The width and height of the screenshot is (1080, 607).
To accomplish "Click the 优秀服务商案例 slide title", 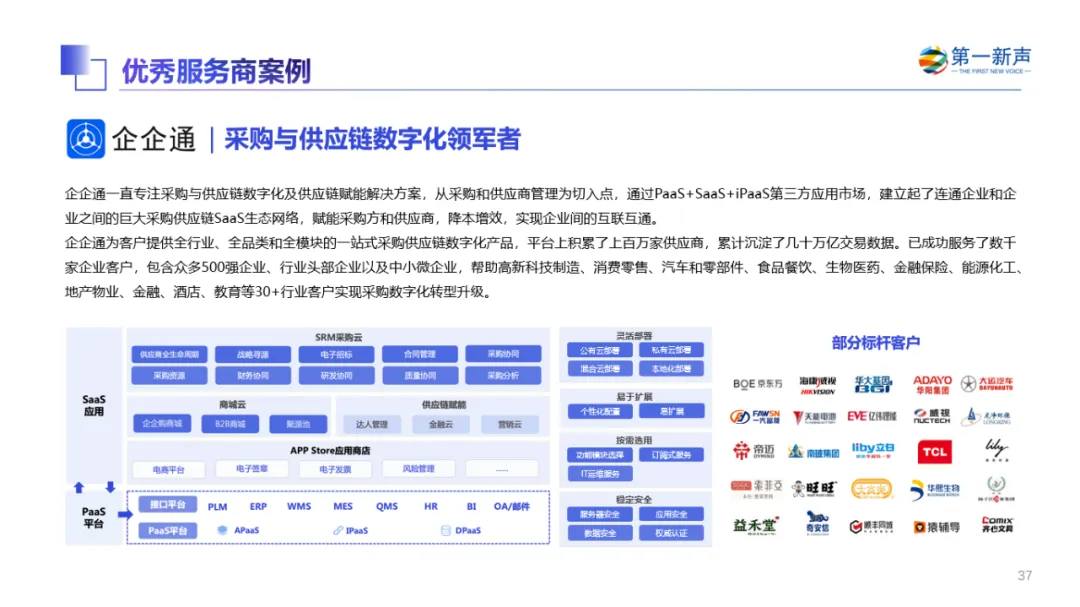I will tap(216, 71).
